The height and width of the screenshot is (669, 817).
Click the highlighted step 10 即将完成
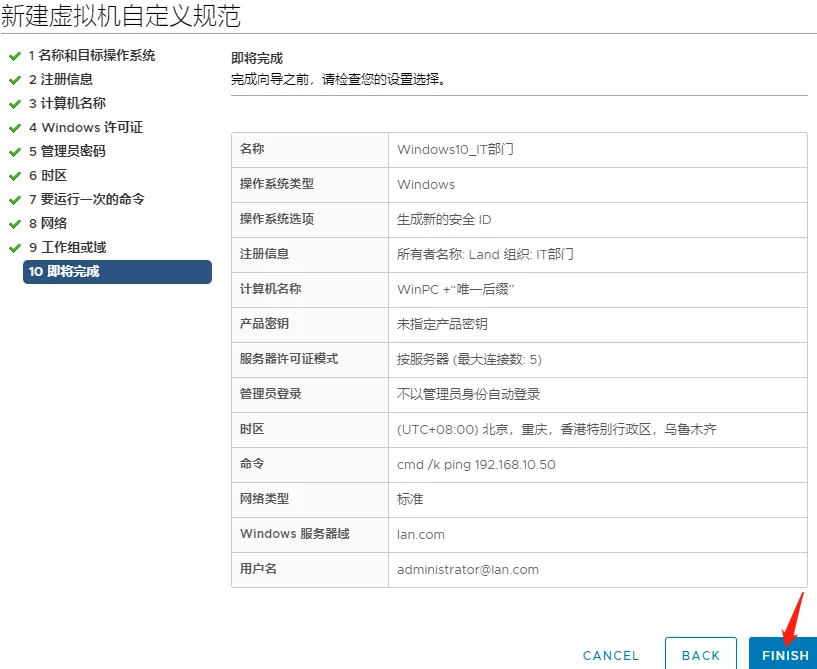coord(117,271)
